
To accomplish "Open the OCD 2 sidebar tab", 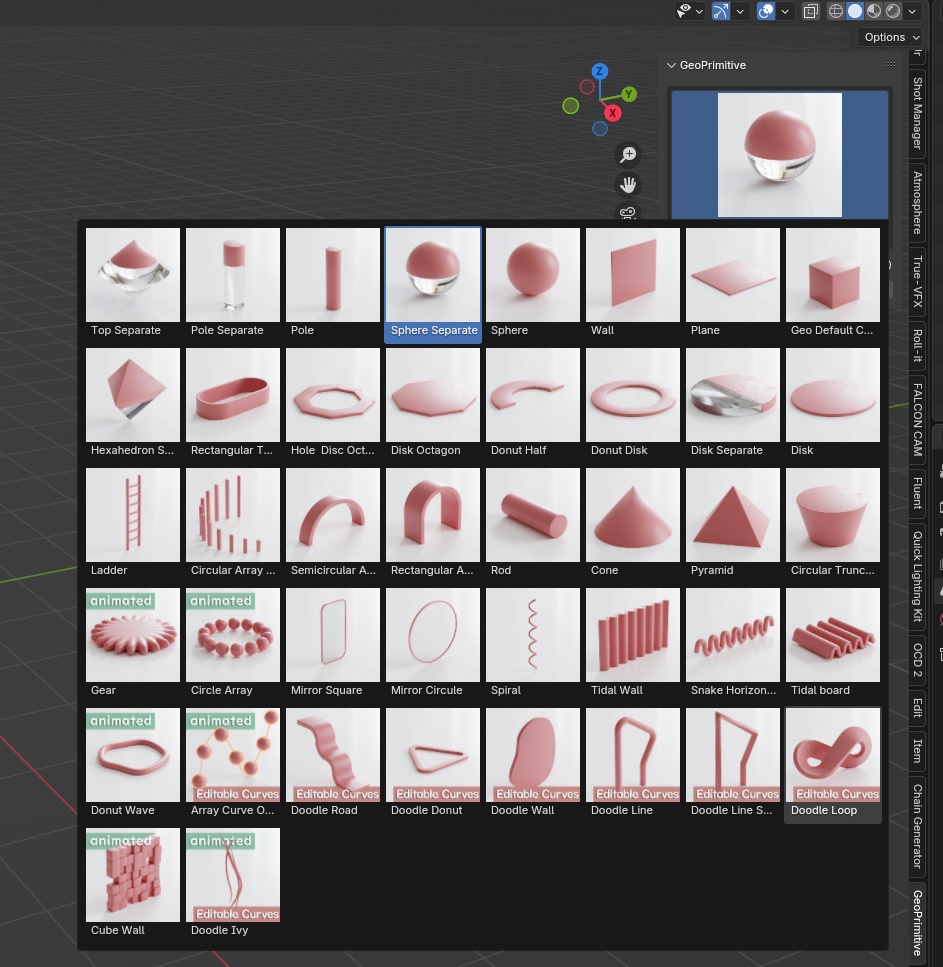I will [917, 660].
